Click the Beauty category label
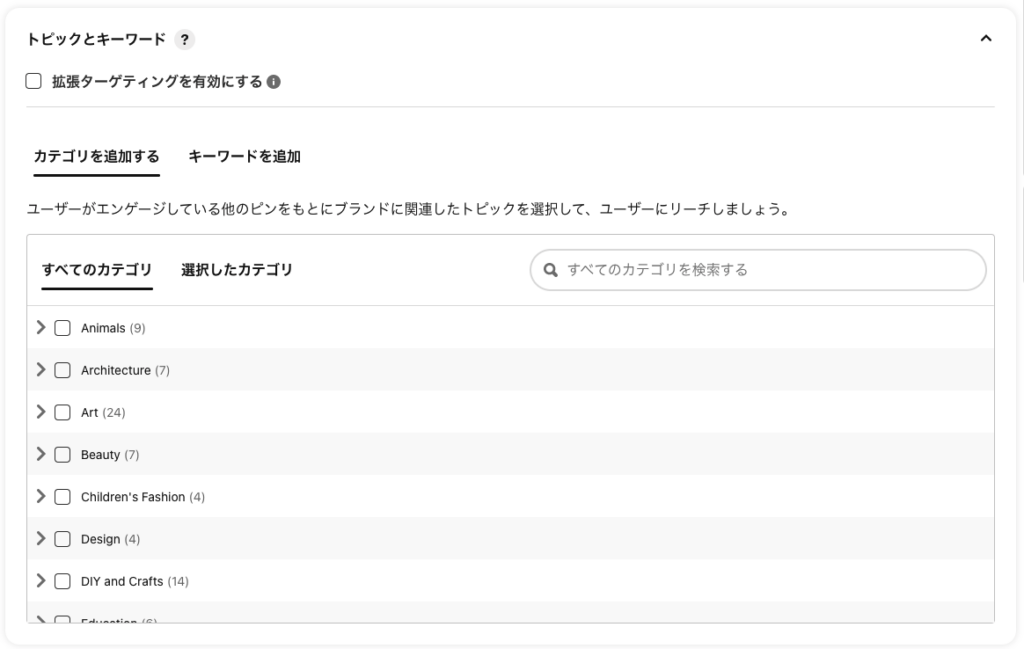 (101, 454)
